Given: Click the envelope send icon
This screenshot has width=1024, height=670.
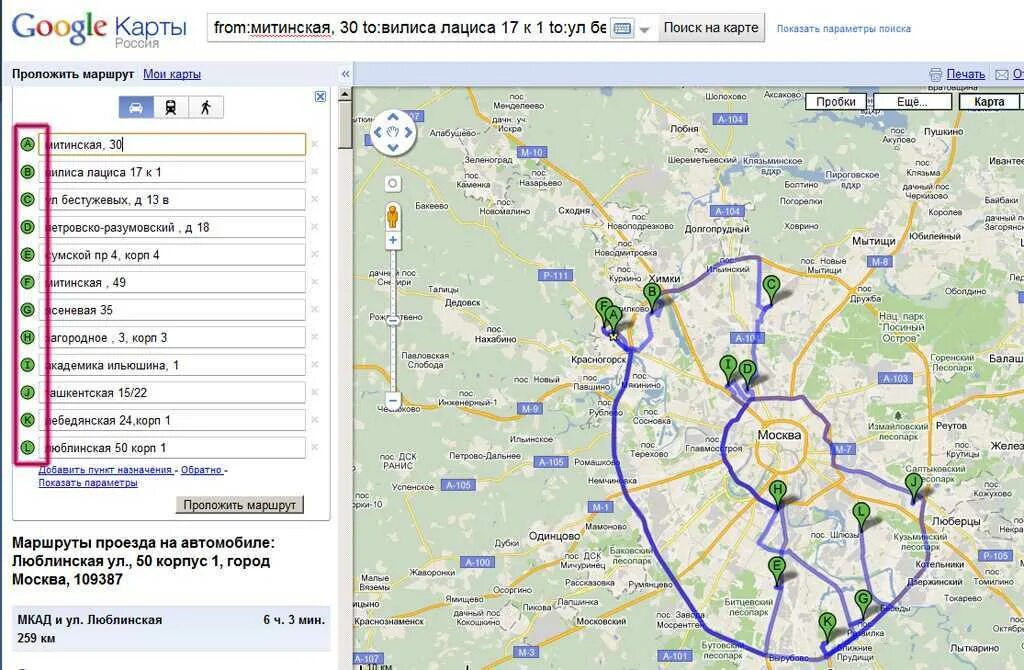Looking at the screenshot, I should (x=1001, y=74).
